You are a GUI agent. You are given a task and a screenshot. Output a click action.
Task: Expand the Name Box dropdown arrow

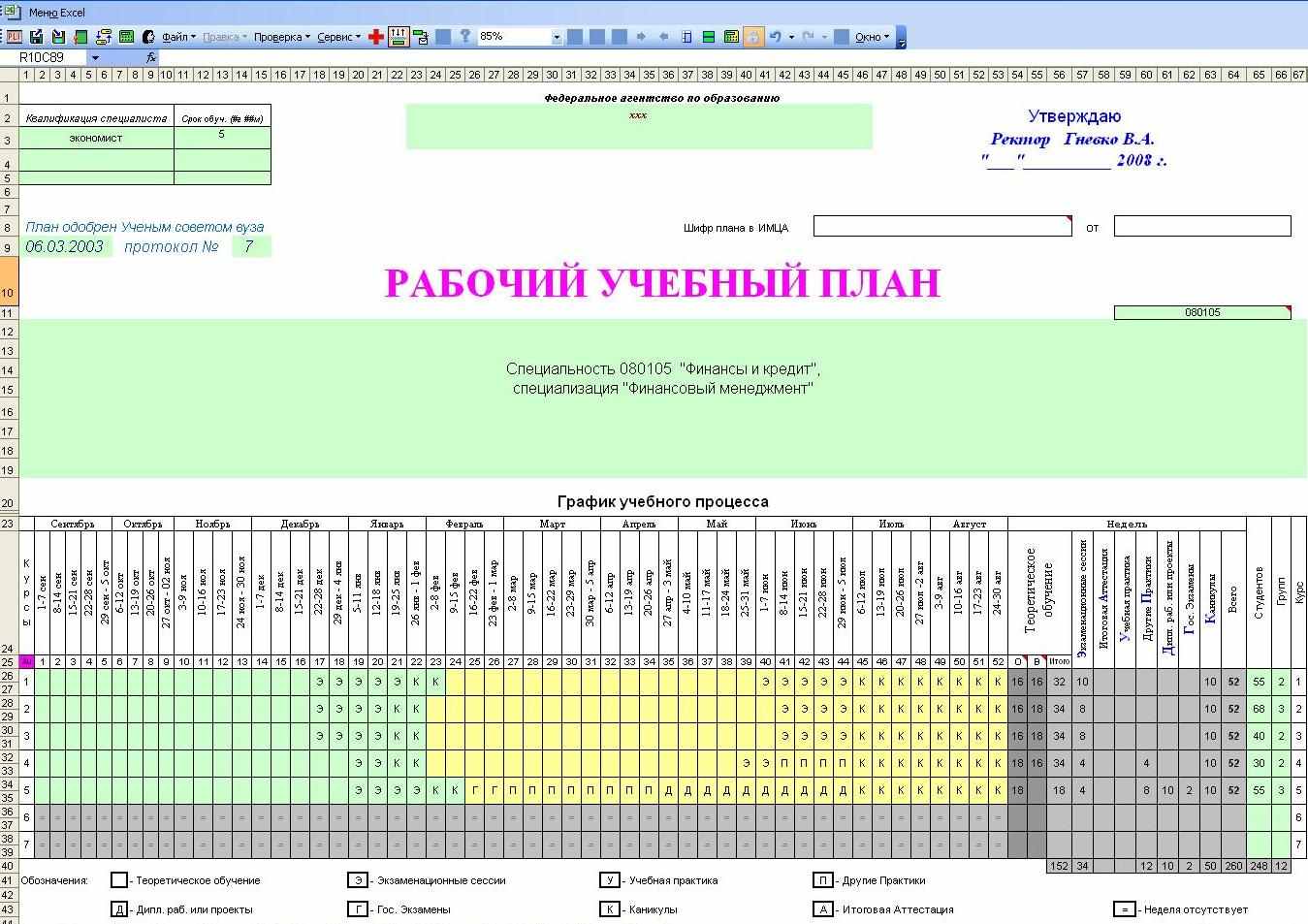[x=94, y=58]
